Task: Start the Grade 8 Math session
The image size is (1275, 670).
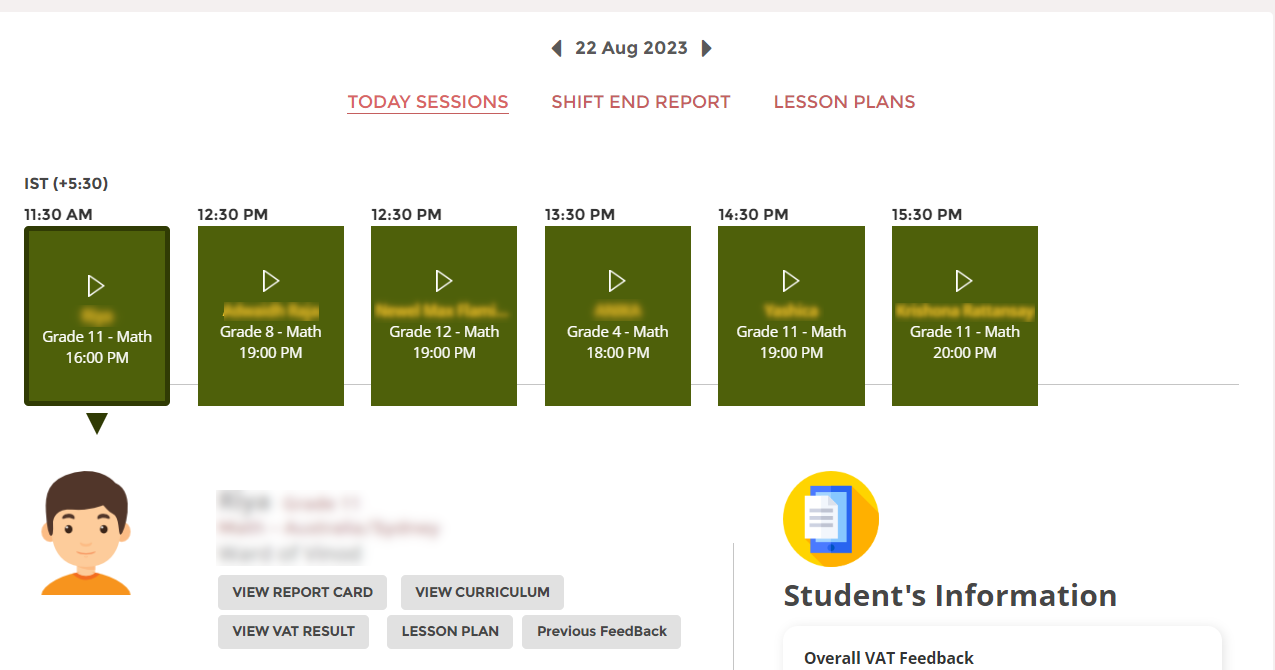Action: point(270,281)
